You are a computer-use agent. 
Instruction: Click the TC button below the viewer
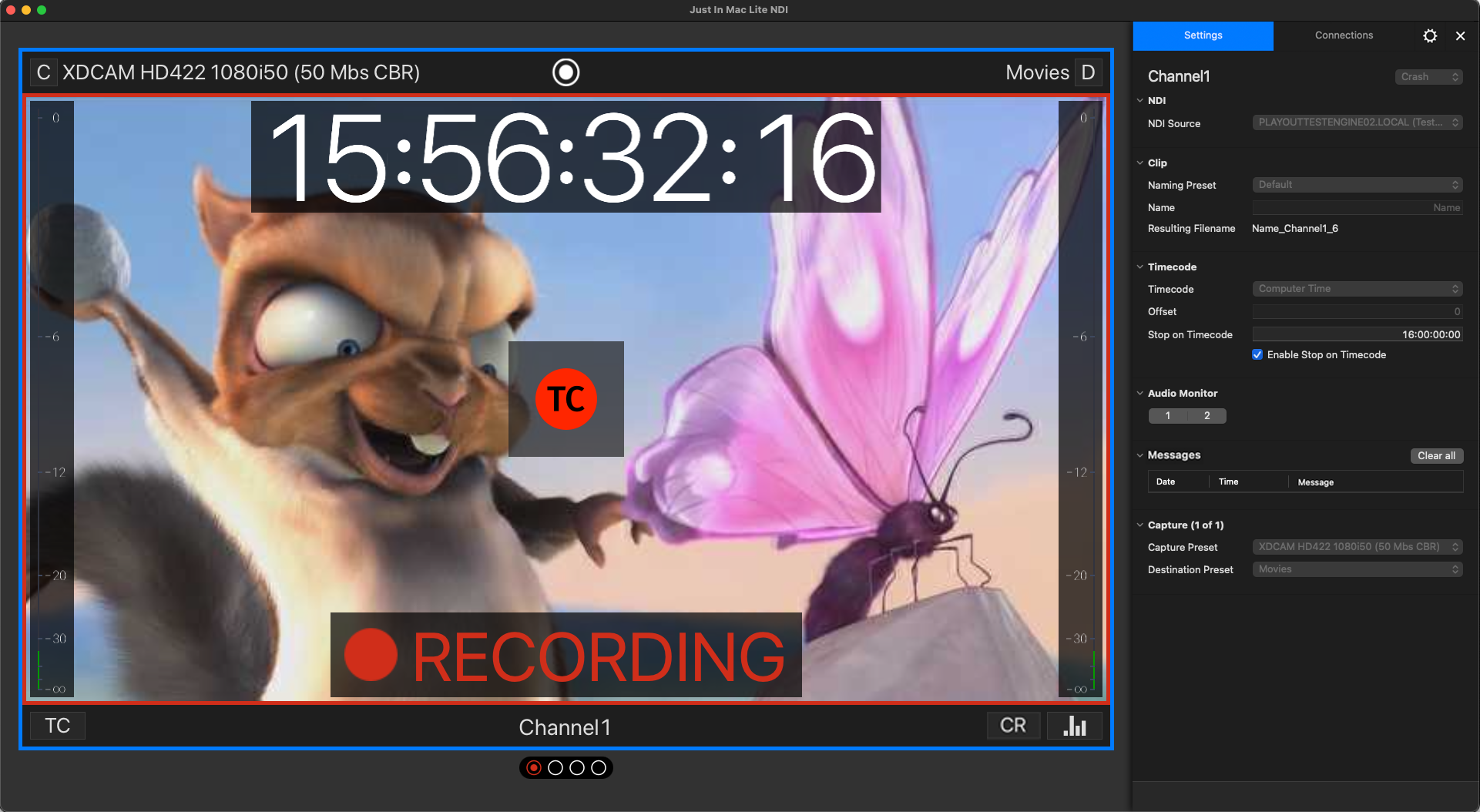(x=58, y=726)
